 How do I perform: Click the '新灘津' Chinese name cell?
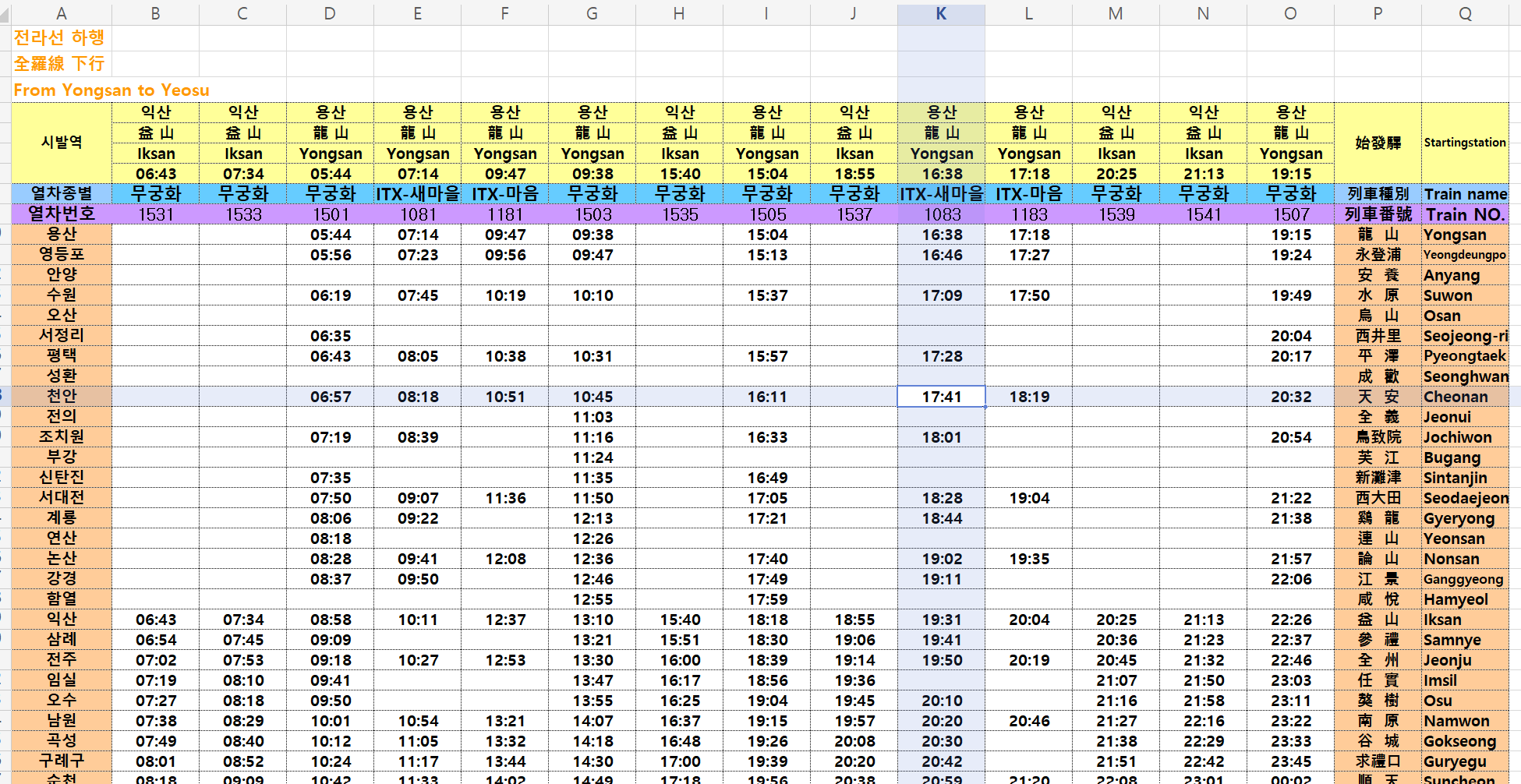tap(1378, 478)
